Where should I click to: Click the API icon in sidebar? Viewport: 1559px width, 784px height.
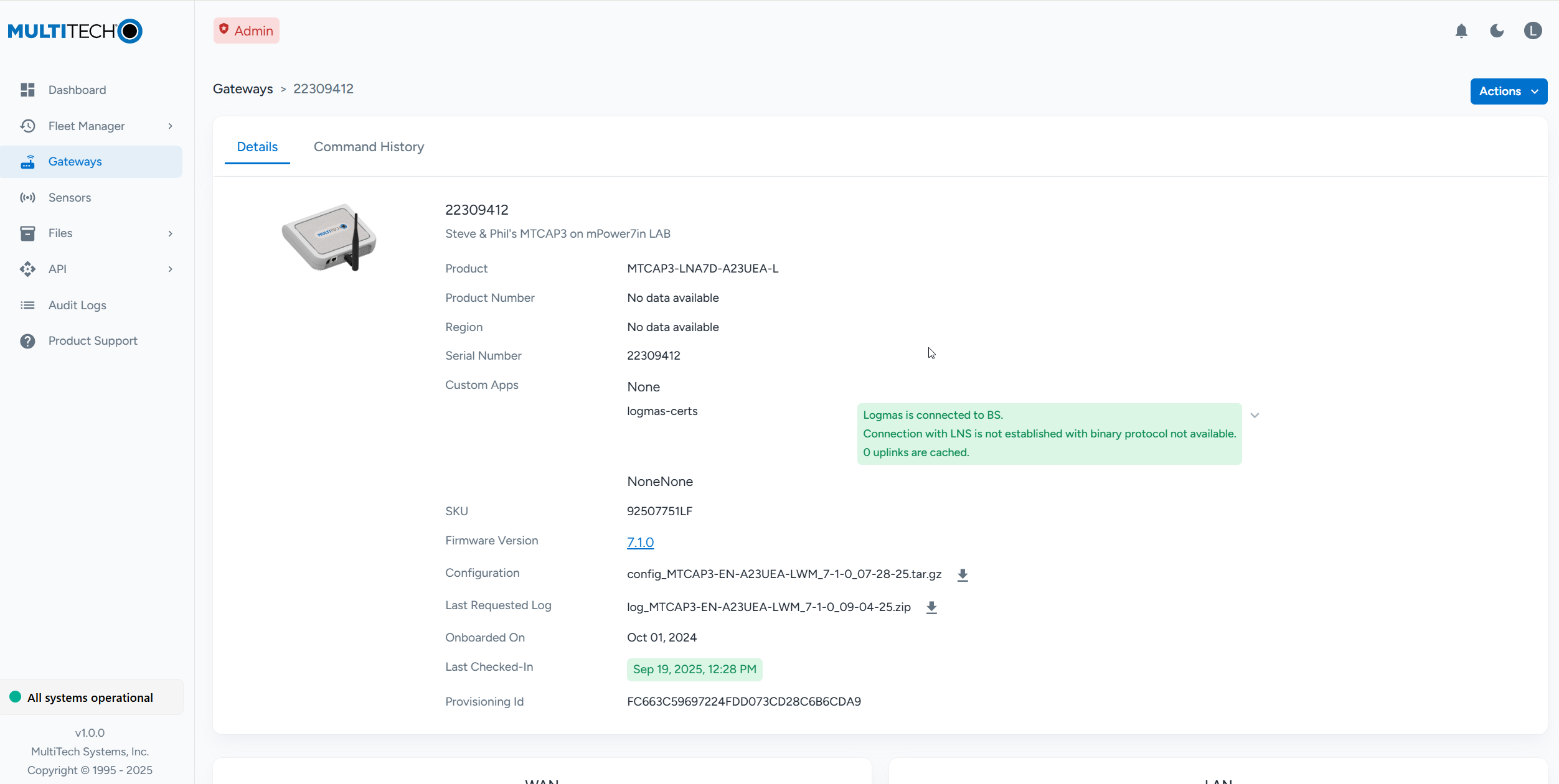27,269
